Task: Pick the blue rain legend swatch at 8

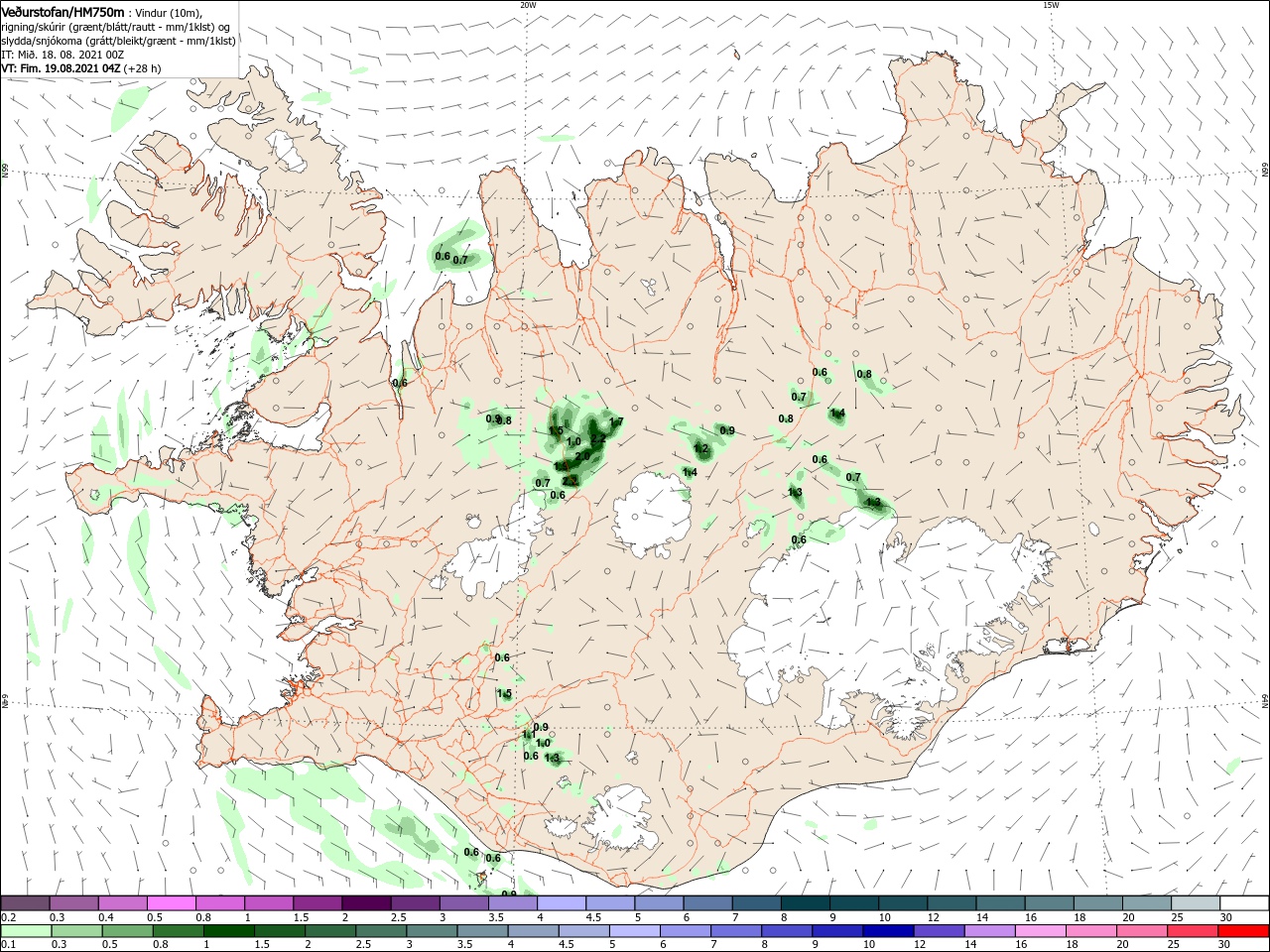Action: [789, 932]
